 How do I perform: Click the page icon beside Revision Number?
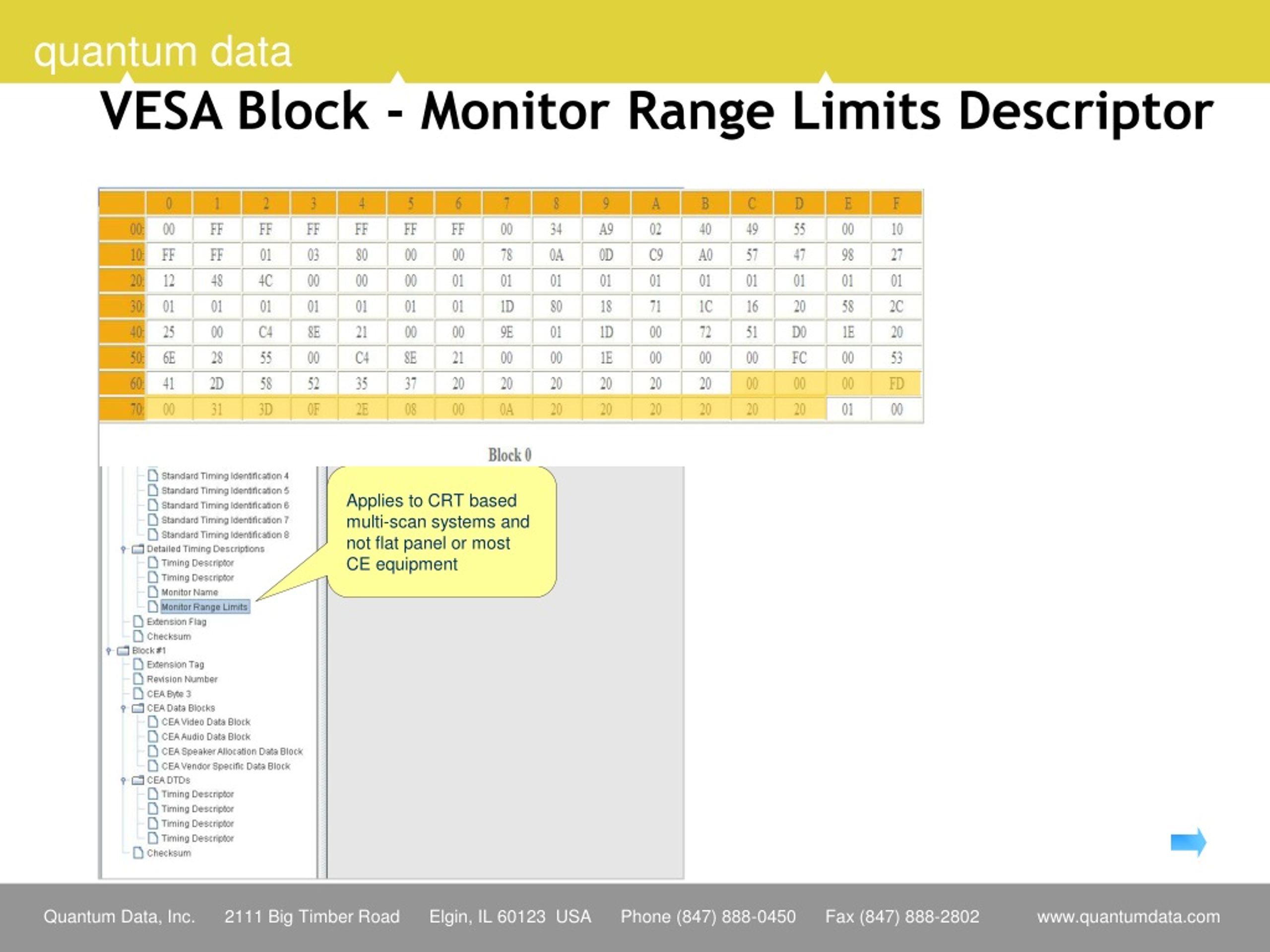point(138,678)
